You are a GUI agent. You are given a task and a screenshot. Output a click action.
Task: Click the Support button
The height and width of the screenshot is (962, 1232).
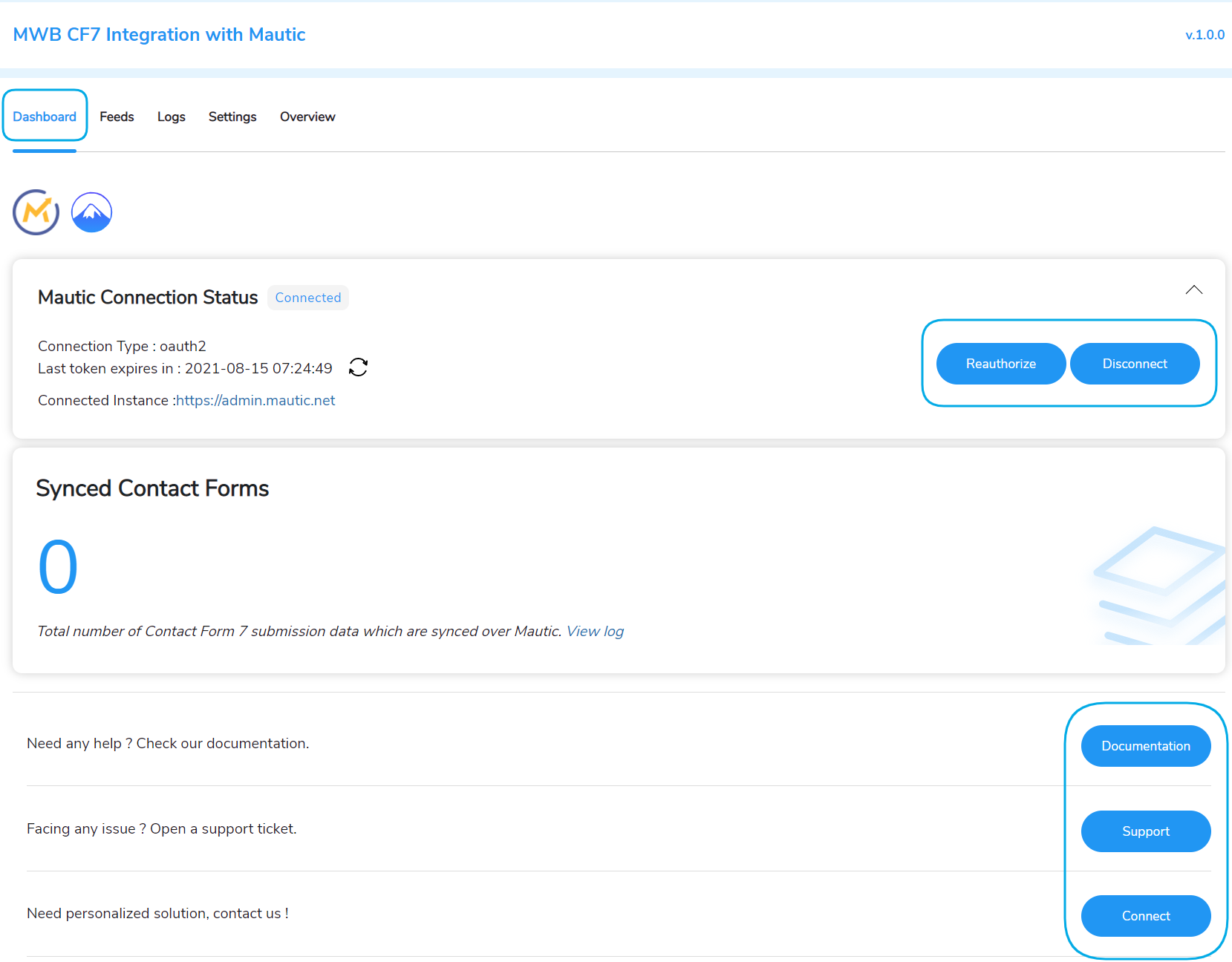tap(1145, 831)
